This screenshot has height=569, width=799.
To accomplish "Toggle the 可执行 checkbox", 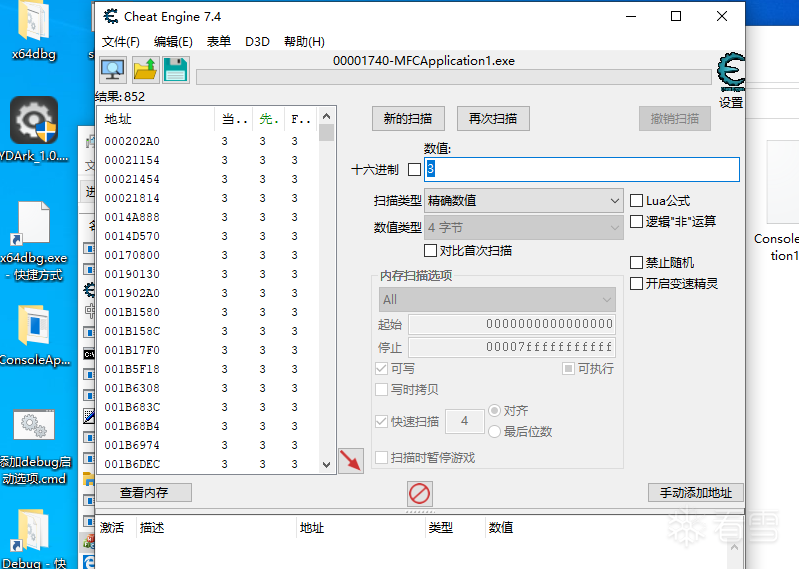I will (x=568, y=368).
